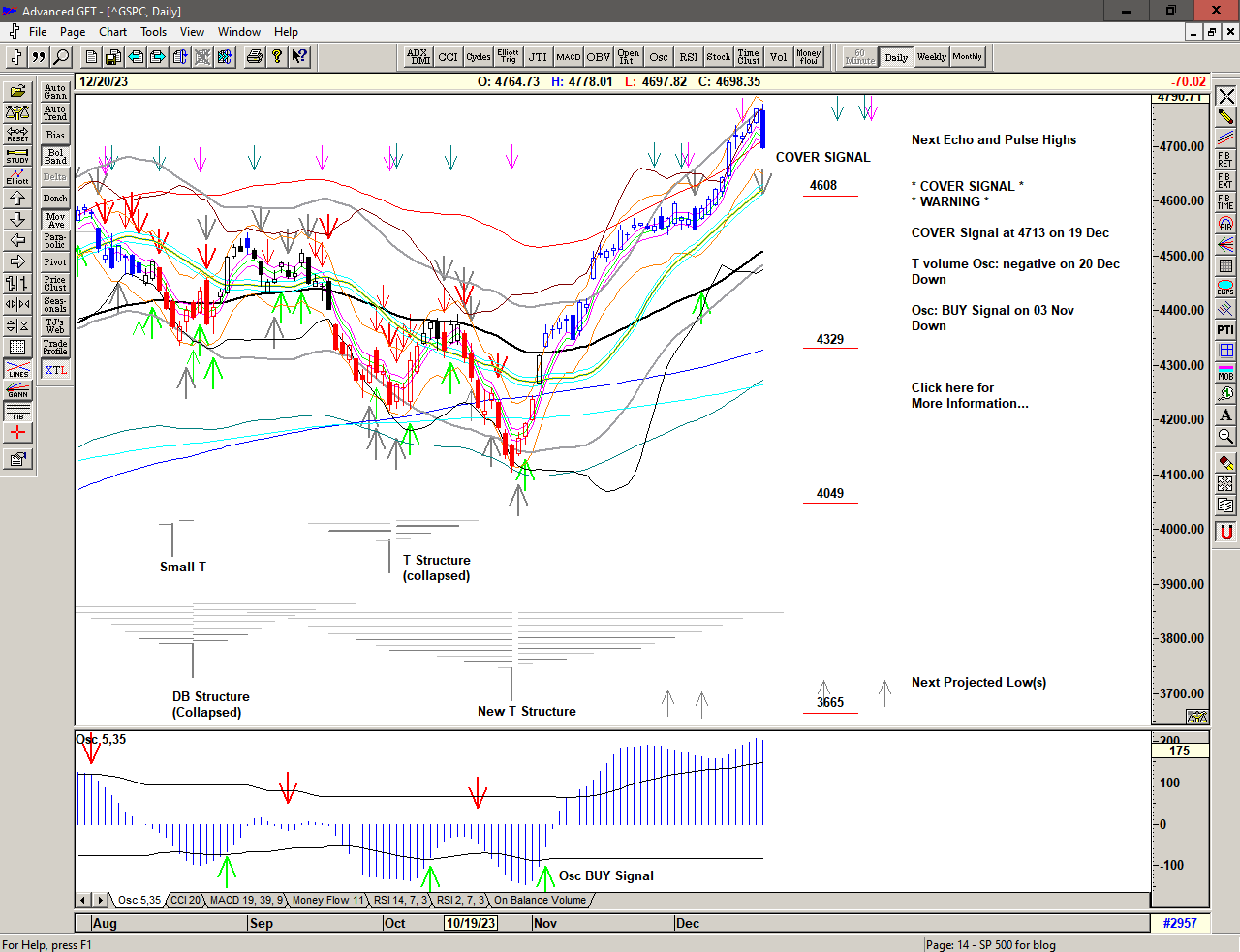
Task: Select the eraser tool on right toolbar
Action: [1225, 463]
